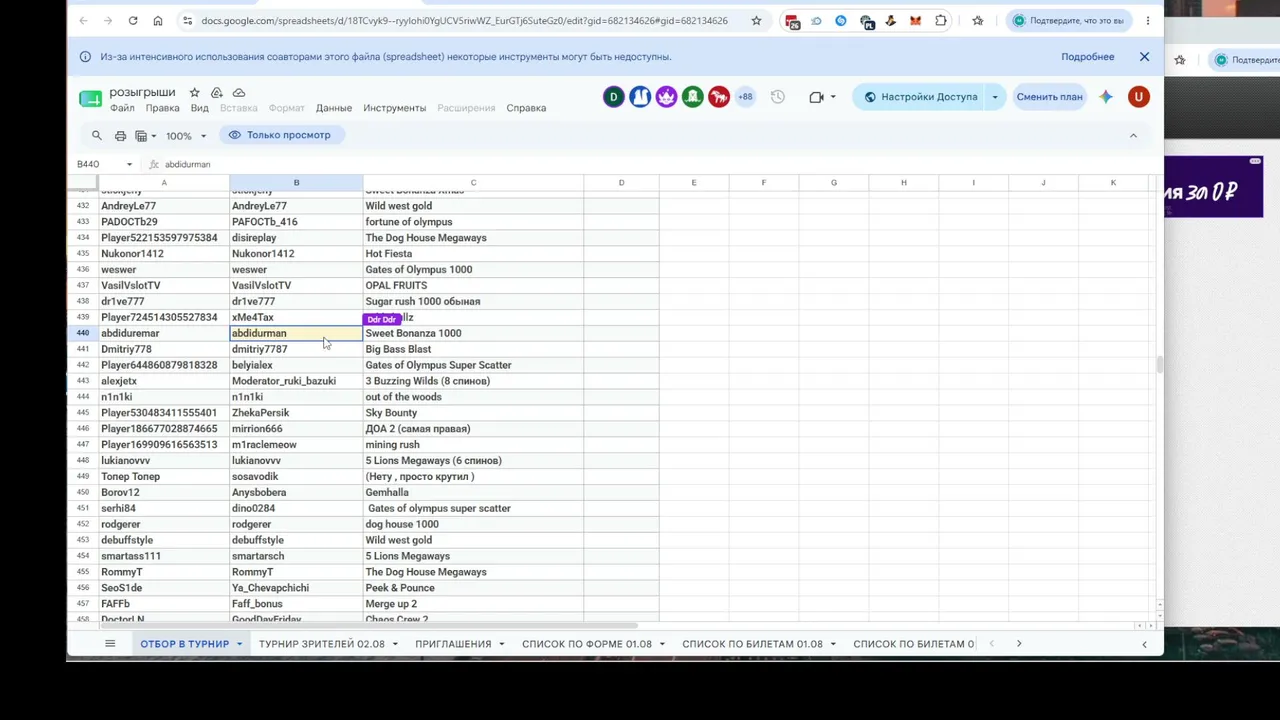Open the Google account avatar 'U'
Image resolution: width=1280 pixels, height=720 pixels.
[x=1138, y=97]
